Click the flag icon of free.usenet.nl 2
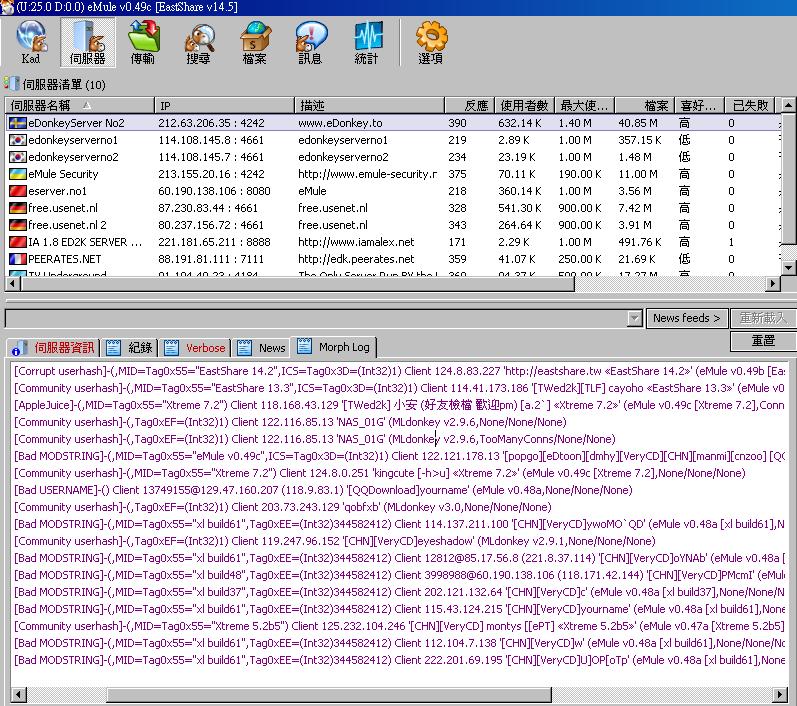Image resolution: width=797 pixels, height=706 pixels. coord(18,225)
